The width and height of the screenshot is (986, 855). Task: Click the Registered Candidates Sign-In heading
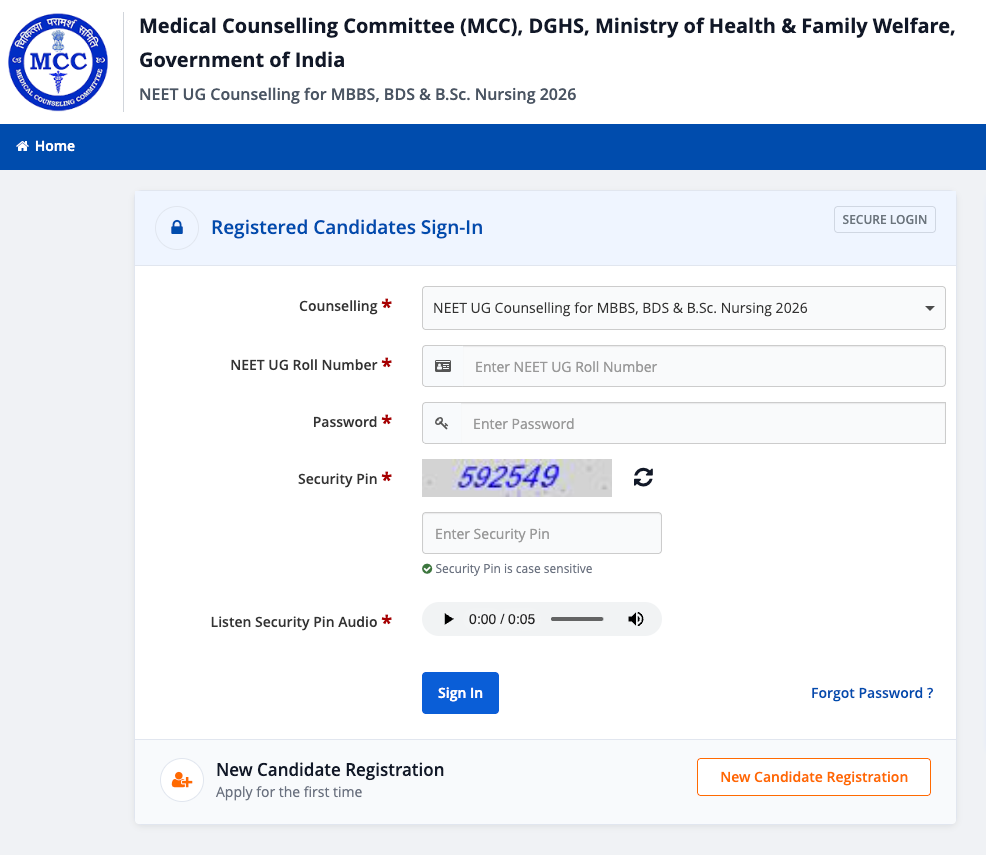347,228
